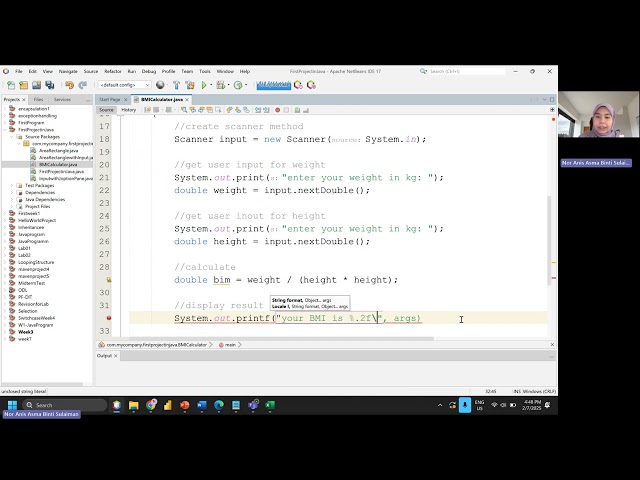640x480 pixels.
Task: Open the Tools menu
Action: [204, 71]
